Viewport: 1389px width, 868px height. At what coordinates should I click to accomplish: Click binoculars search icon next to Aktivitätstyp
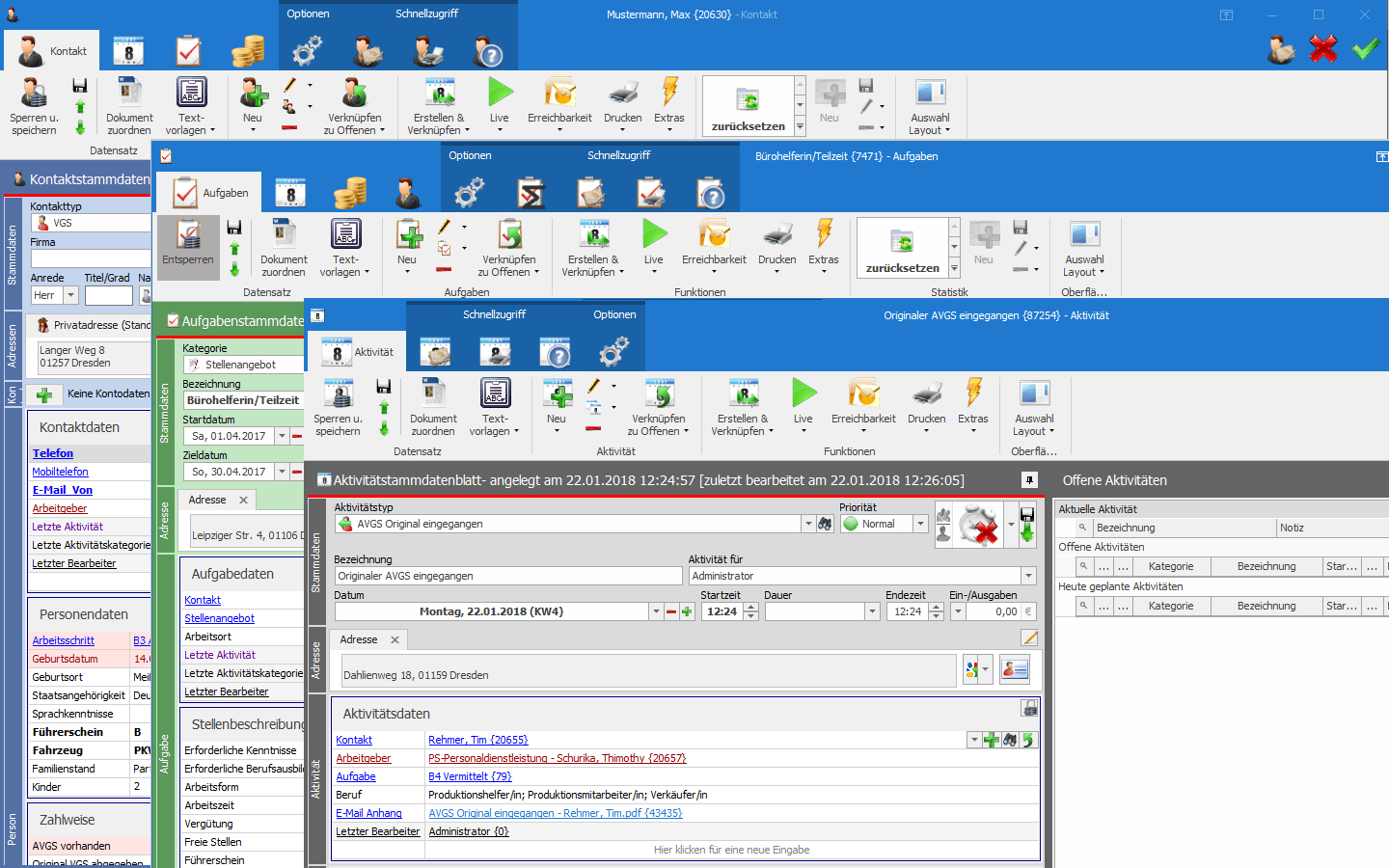coord(825,524)
